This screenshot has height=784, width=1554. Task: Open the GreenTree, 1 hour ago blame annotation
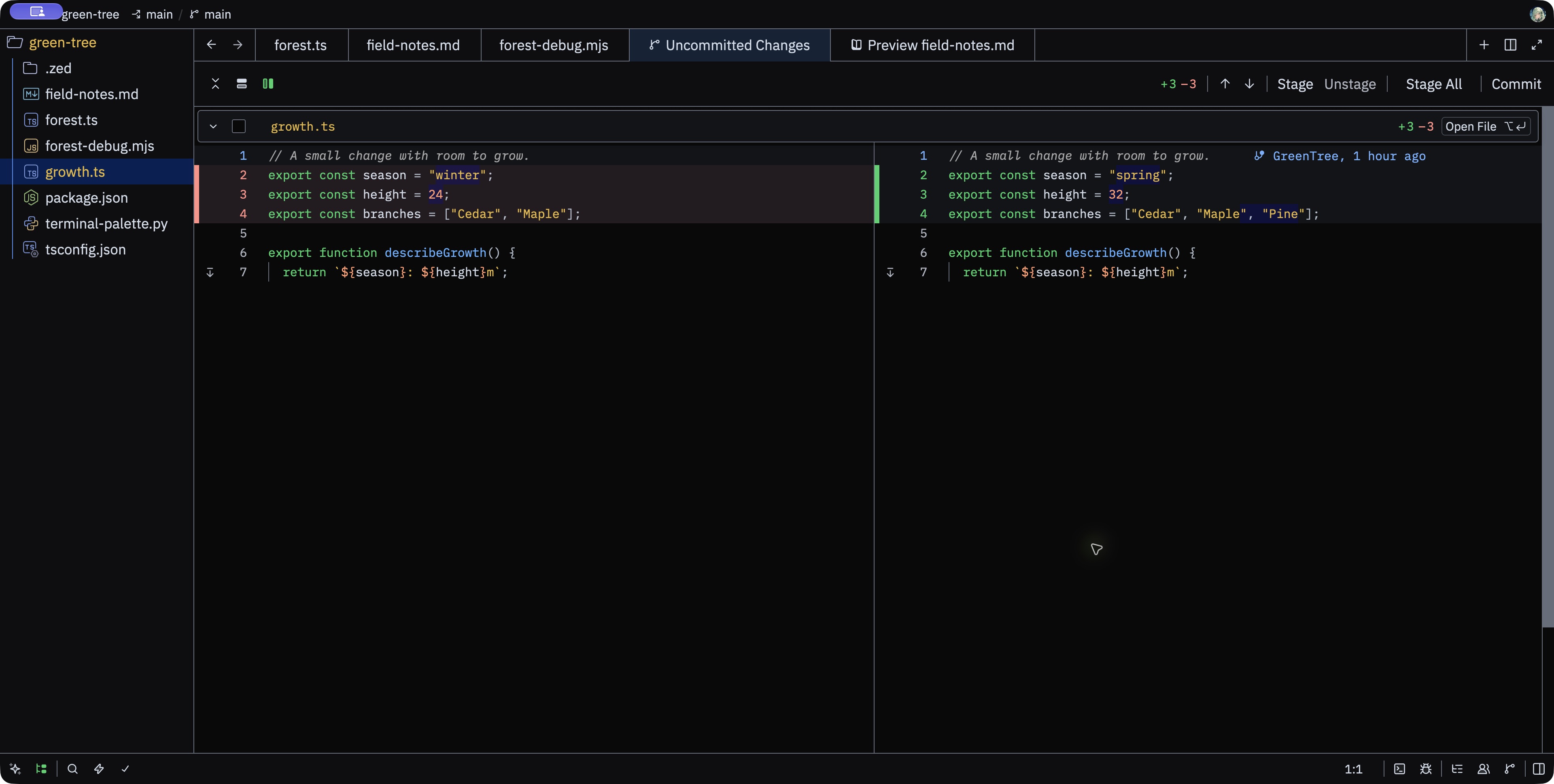pos(1340,156)
